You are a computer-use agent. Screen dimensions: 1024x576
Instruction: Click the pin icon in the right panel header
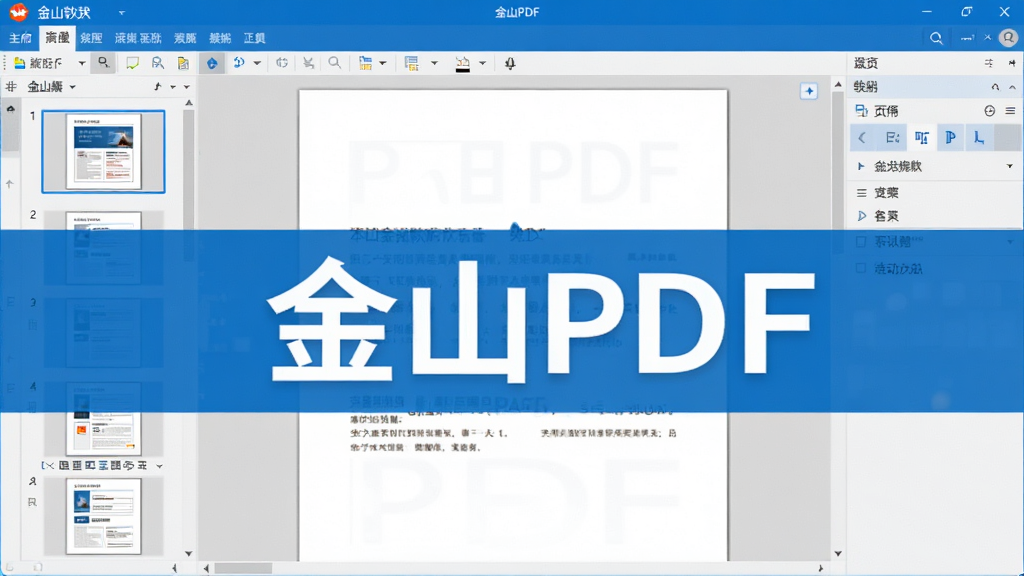1012,63
